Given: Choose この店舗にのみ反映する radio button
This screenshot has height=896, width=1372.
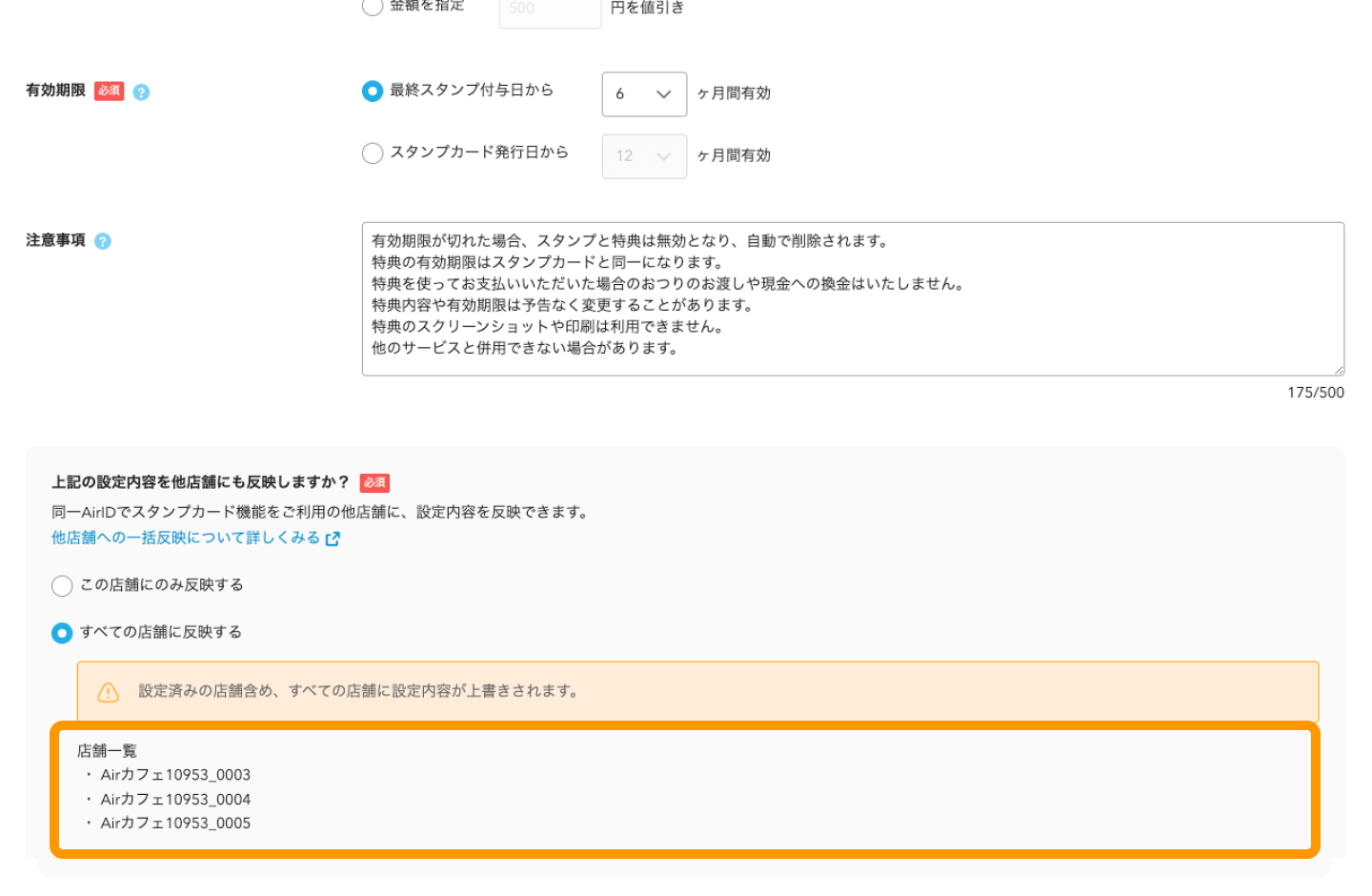Looking at the screenshot, I should (x=62, y=585).
